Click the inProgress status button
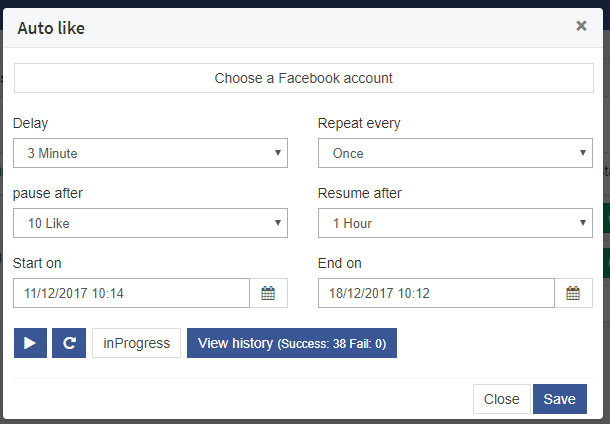 point(137,343)
